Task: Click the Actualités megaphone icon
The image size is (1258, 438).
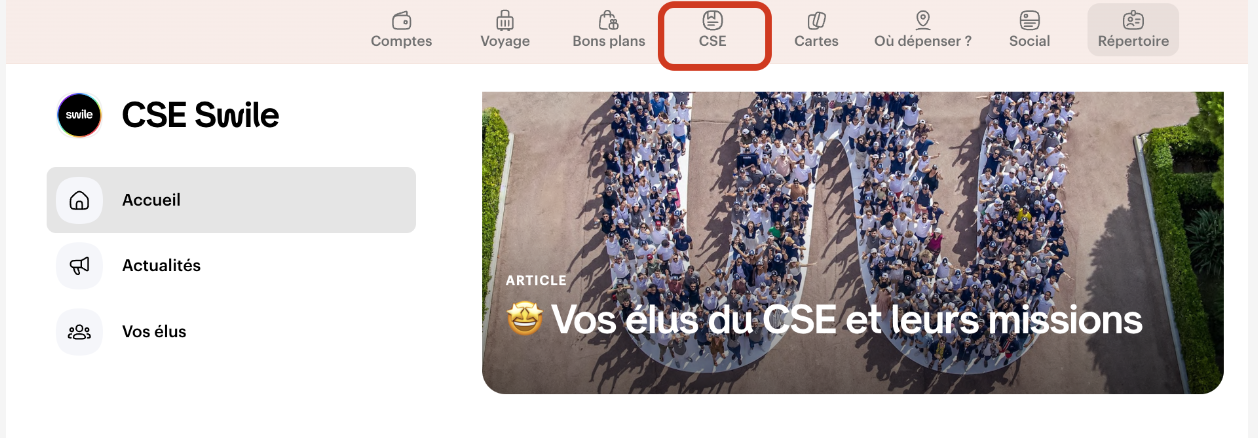Action: tap(79, 266)
